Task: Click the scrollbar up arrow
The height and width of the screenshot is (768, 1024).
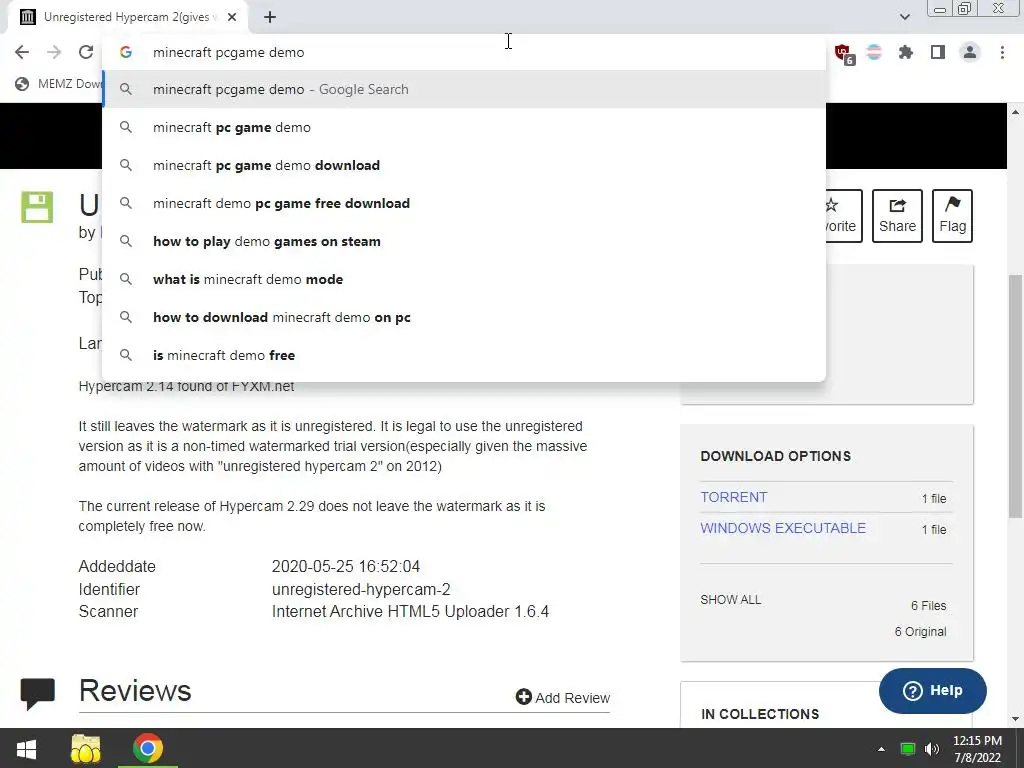Action: 1016,112
